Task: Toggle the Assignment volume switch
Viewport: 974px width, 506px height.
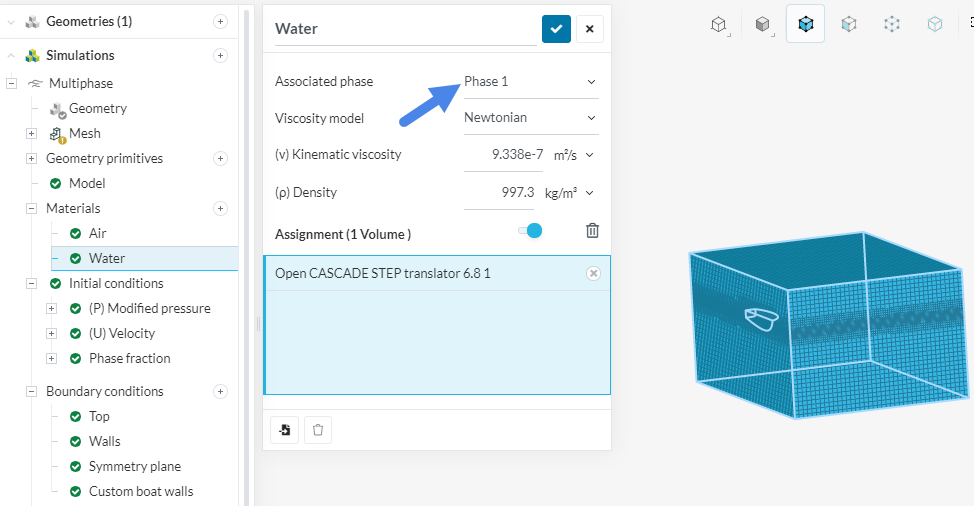Action: [x=530, y=231]
